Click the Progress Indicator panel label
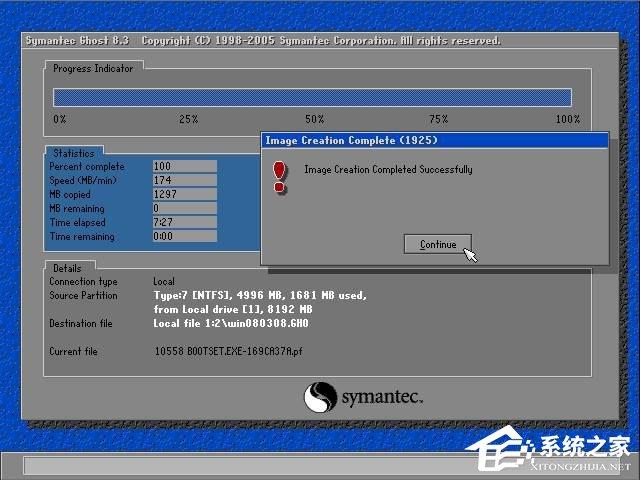Screen dimensions: 640x480 (x=93, y=69)
